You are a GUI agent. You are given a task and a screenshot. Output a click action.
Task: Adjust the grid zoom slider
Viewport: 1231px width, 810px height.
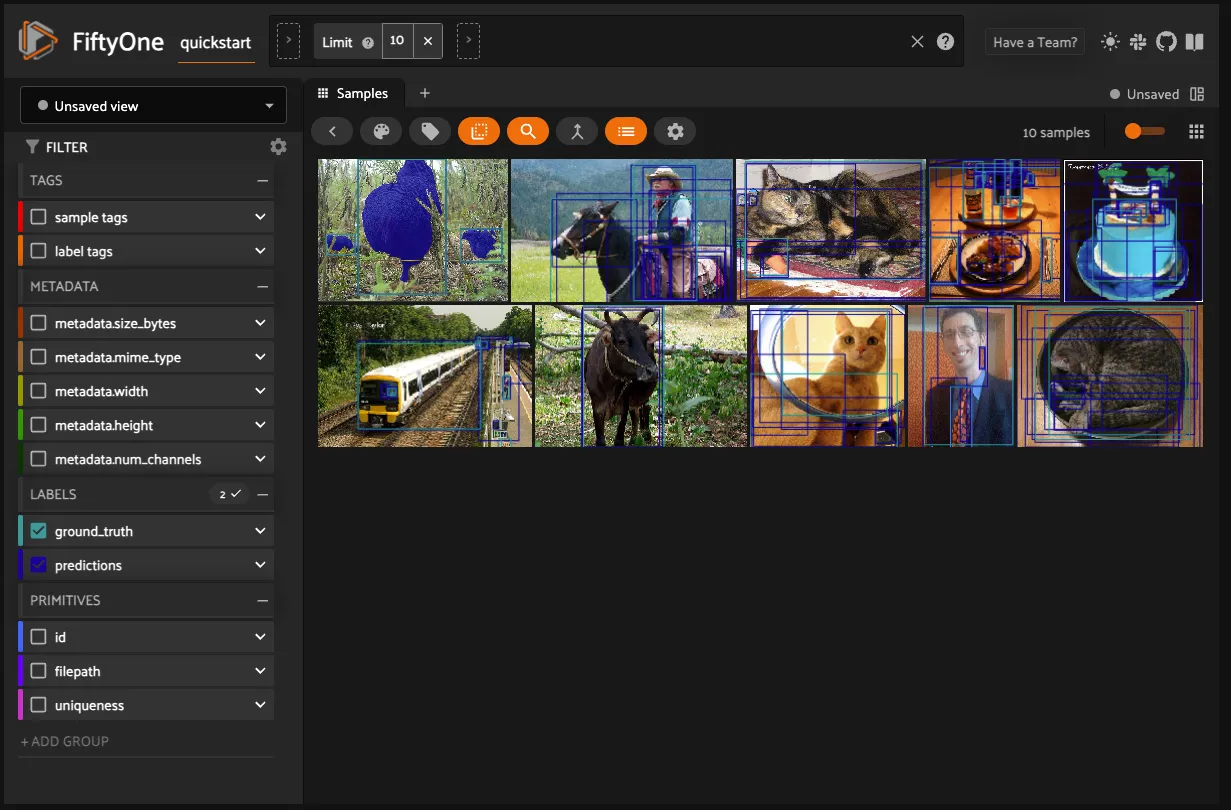pos(1145,131)
